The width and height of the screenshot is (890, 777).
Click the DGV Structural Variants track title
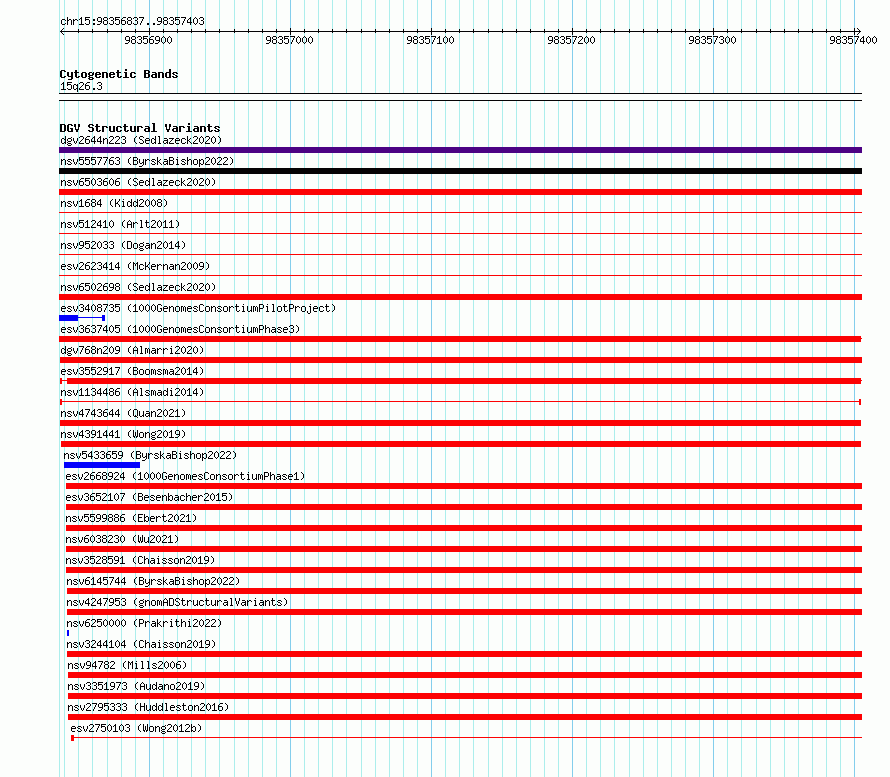(x=140, y=128)
